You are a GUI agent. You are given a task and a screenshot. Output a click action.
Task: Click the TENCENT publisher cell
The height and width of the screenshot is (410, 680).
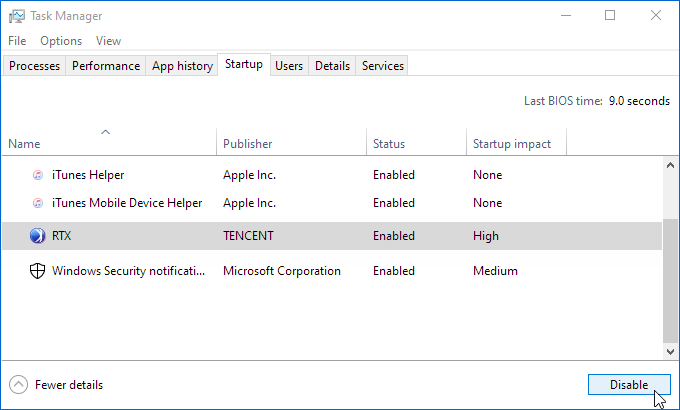tap(248, 236)
